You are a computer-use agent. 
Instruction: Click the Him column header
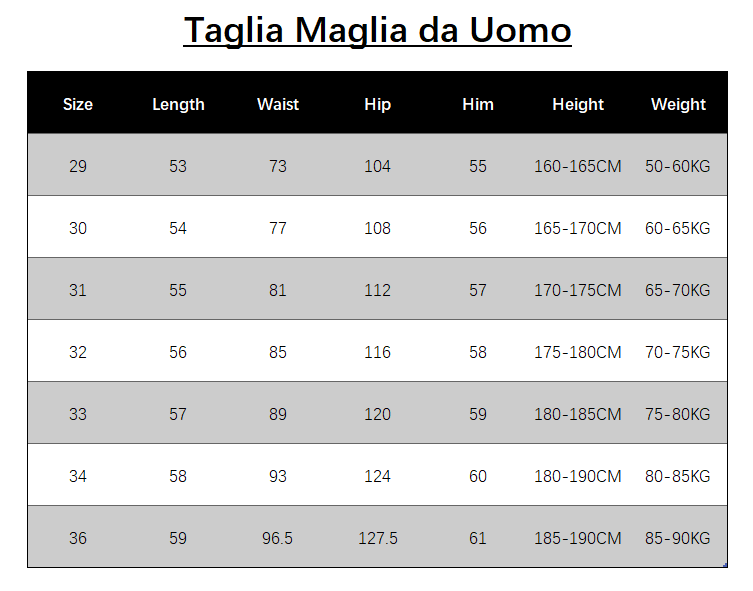coord(478,104)
